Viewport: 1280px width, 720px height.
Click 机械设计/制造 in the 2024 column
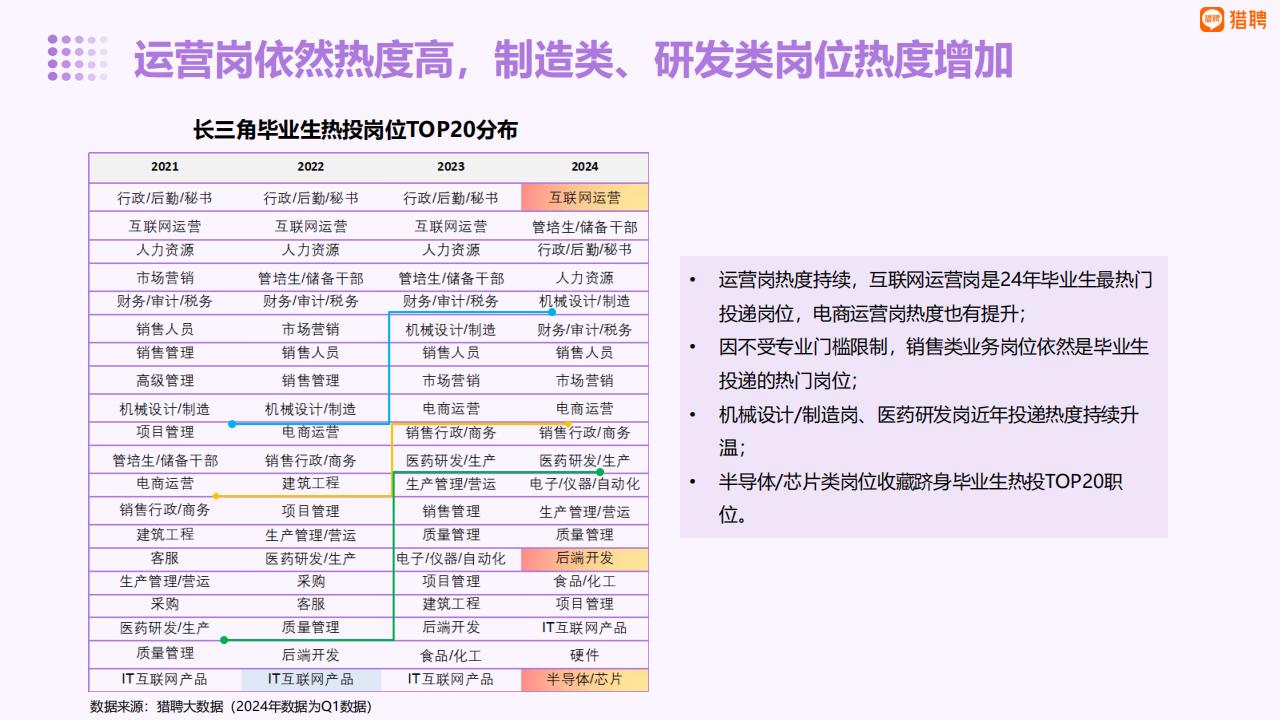click(585, 301)
